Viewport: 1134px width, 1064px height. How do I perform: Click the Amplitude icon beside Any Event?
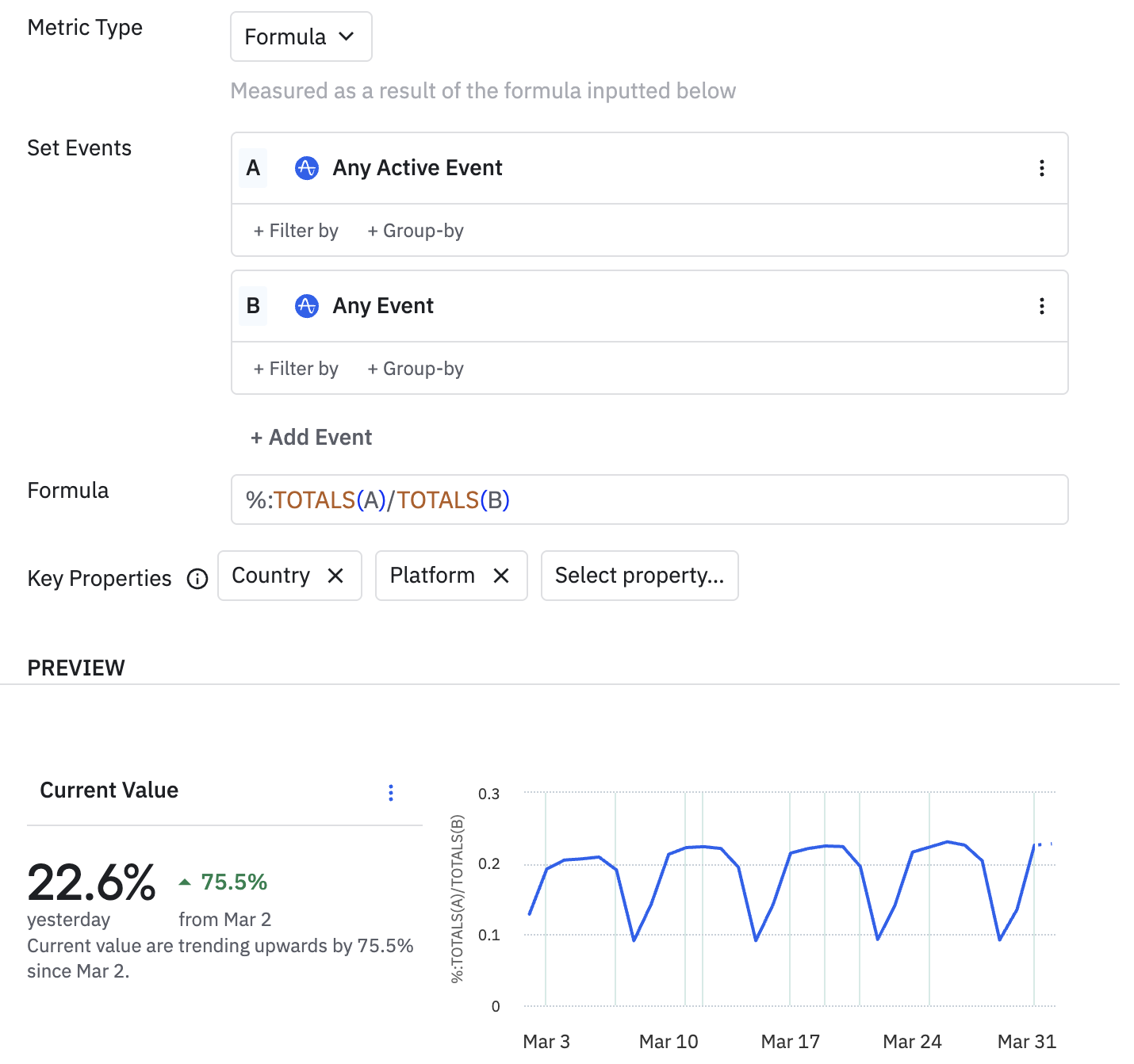[x=307, y=306]
